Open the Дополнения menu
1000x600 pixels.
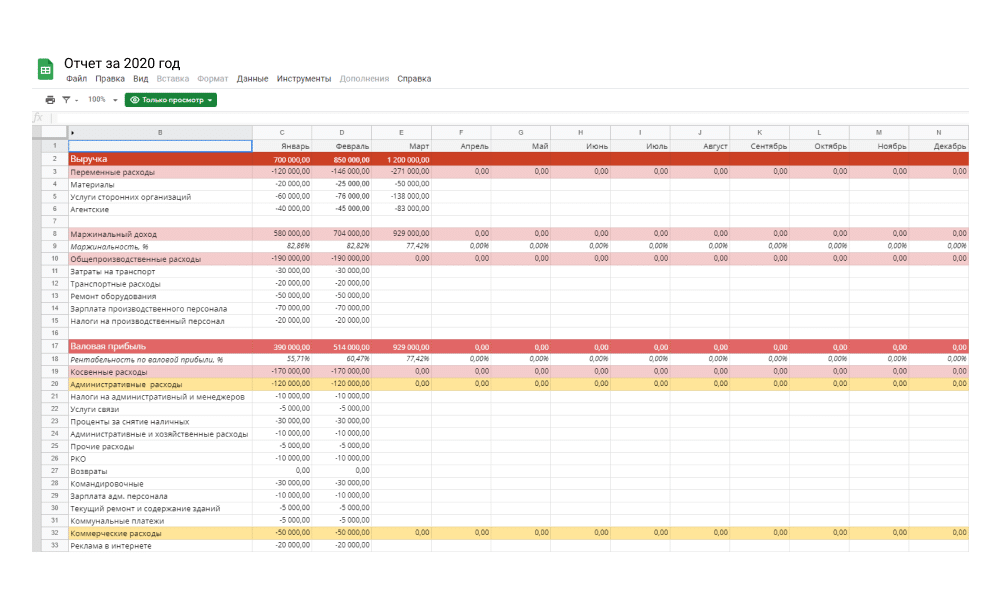364,78
